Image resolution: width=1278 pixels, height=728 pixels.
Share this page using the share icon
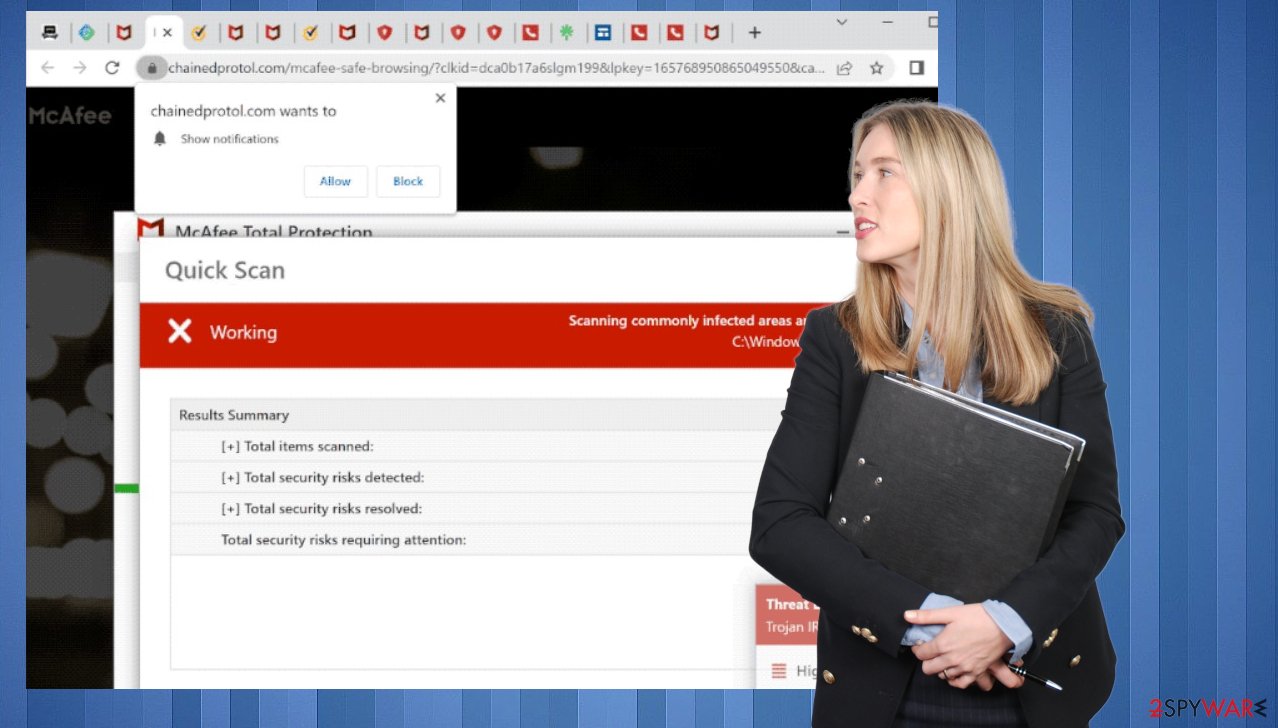coord(845,68)
